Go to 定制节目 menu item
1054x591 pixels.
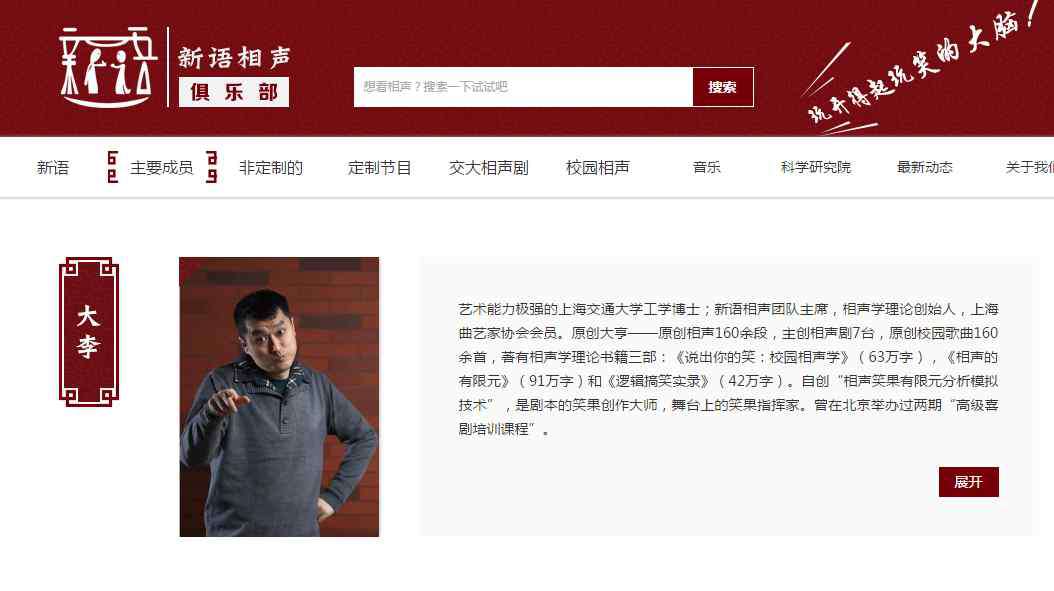[380, 167]
